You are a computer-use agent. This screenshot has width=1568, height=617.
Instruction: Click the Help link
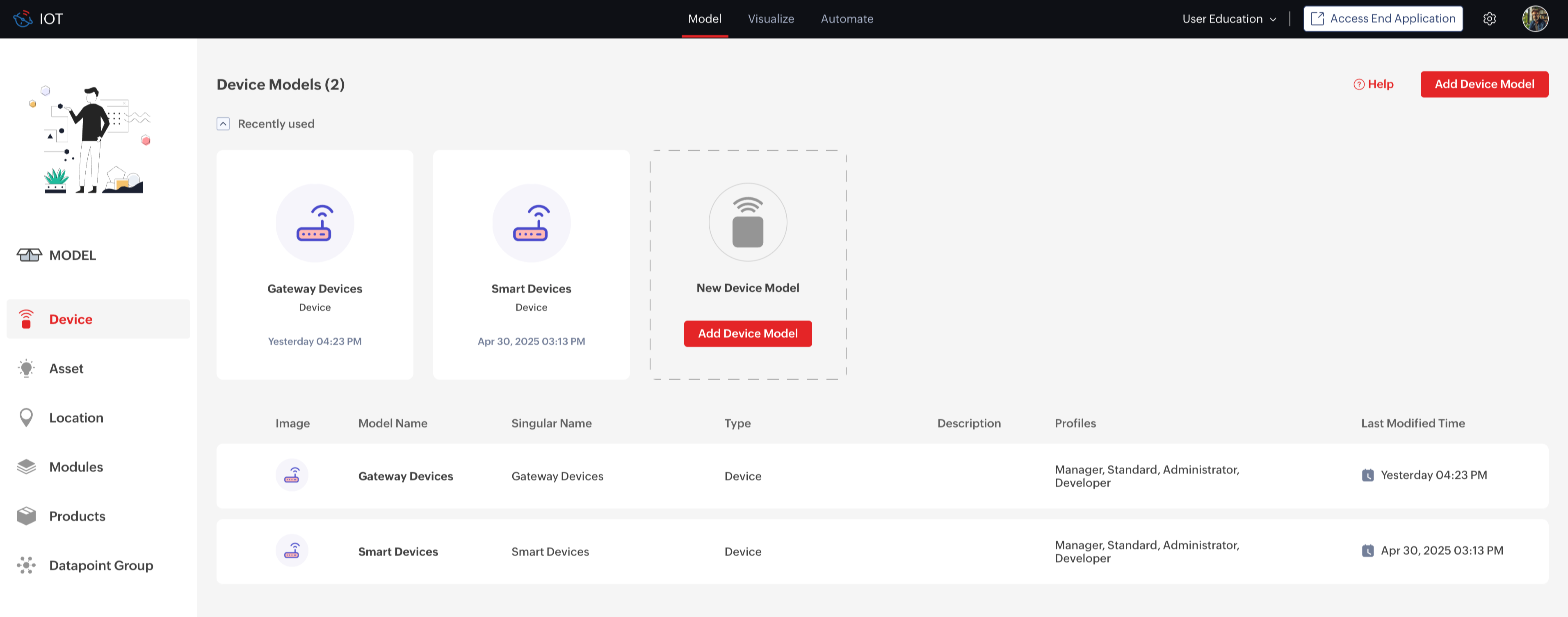1373,85
